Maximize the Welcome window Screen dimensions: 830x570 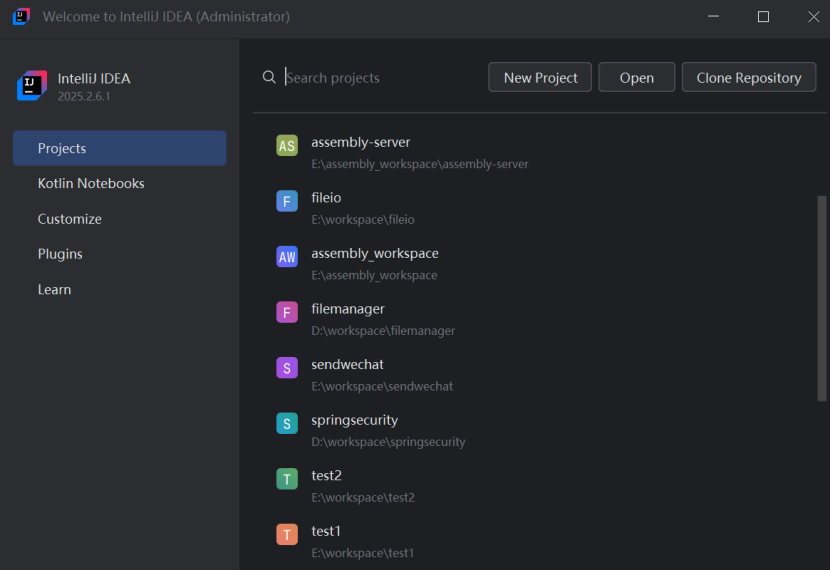(763, 16)
